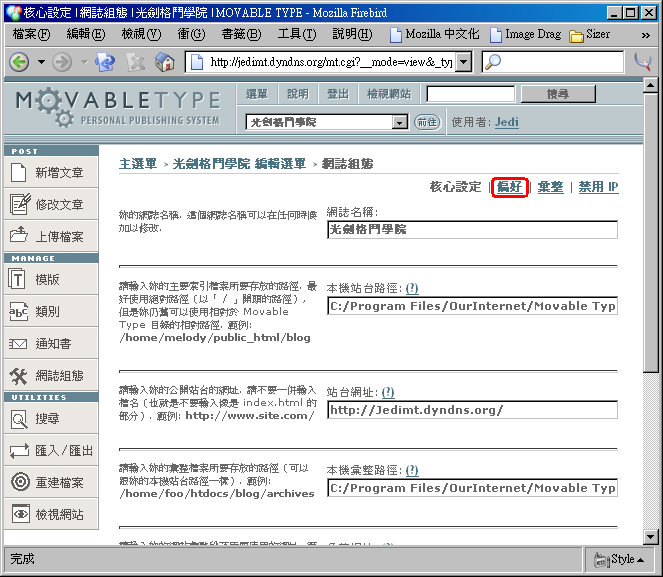The image size is (663, 577).
Task: Click the 新增文章 new entry icon
Action: pos(18,172)
